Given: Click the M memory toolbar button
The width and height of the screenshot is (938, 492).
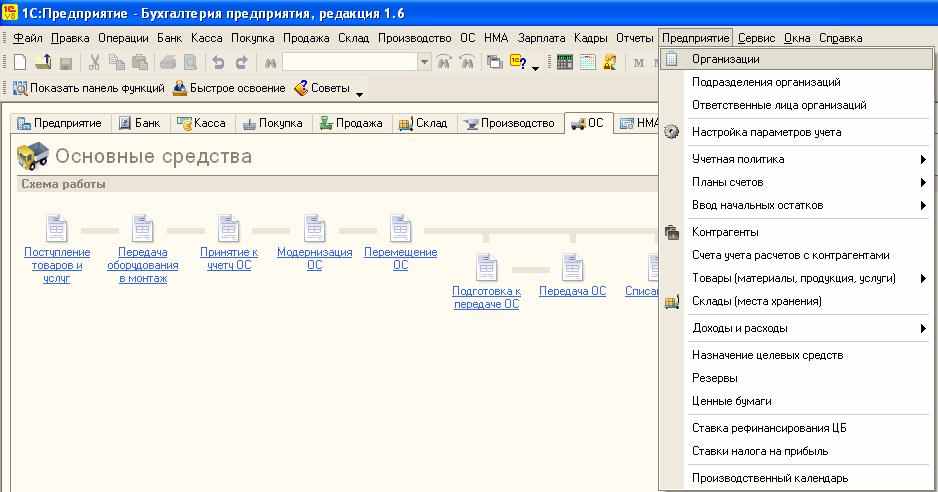Looking at the screenshot, I should pyautogui.click(x=639, y=62).
